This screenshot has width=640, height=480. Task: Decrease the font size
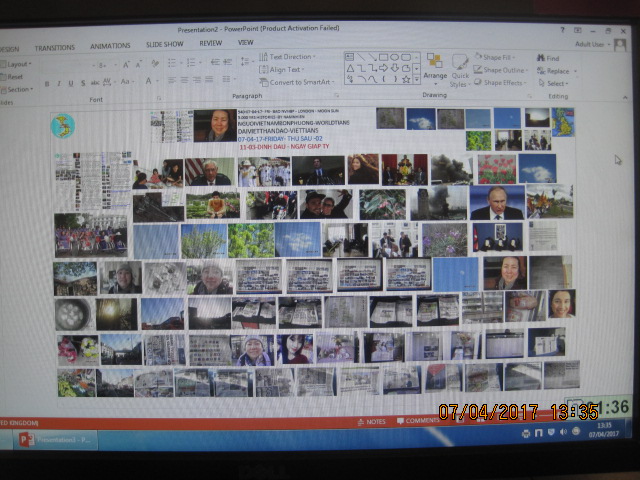click(x=139, y=64)
